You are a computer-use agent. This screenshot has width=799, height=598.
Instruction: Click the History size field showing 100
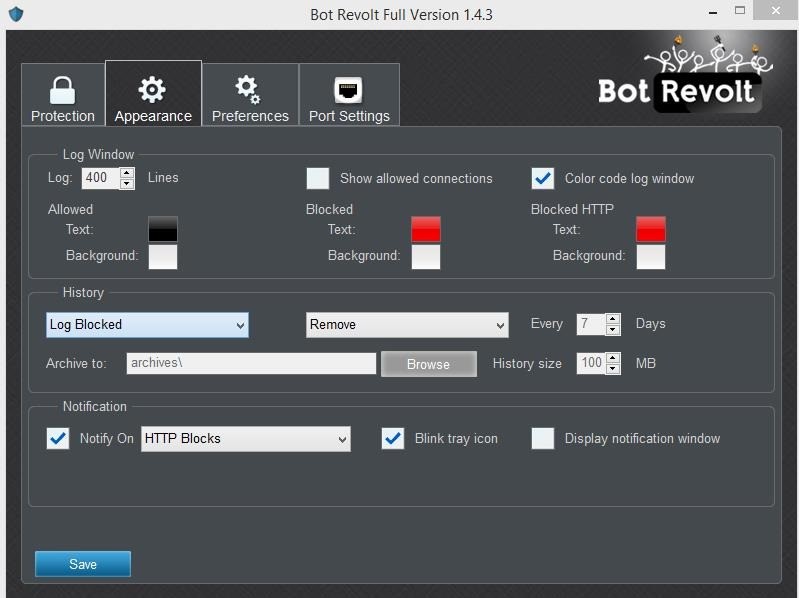(591, 363)
